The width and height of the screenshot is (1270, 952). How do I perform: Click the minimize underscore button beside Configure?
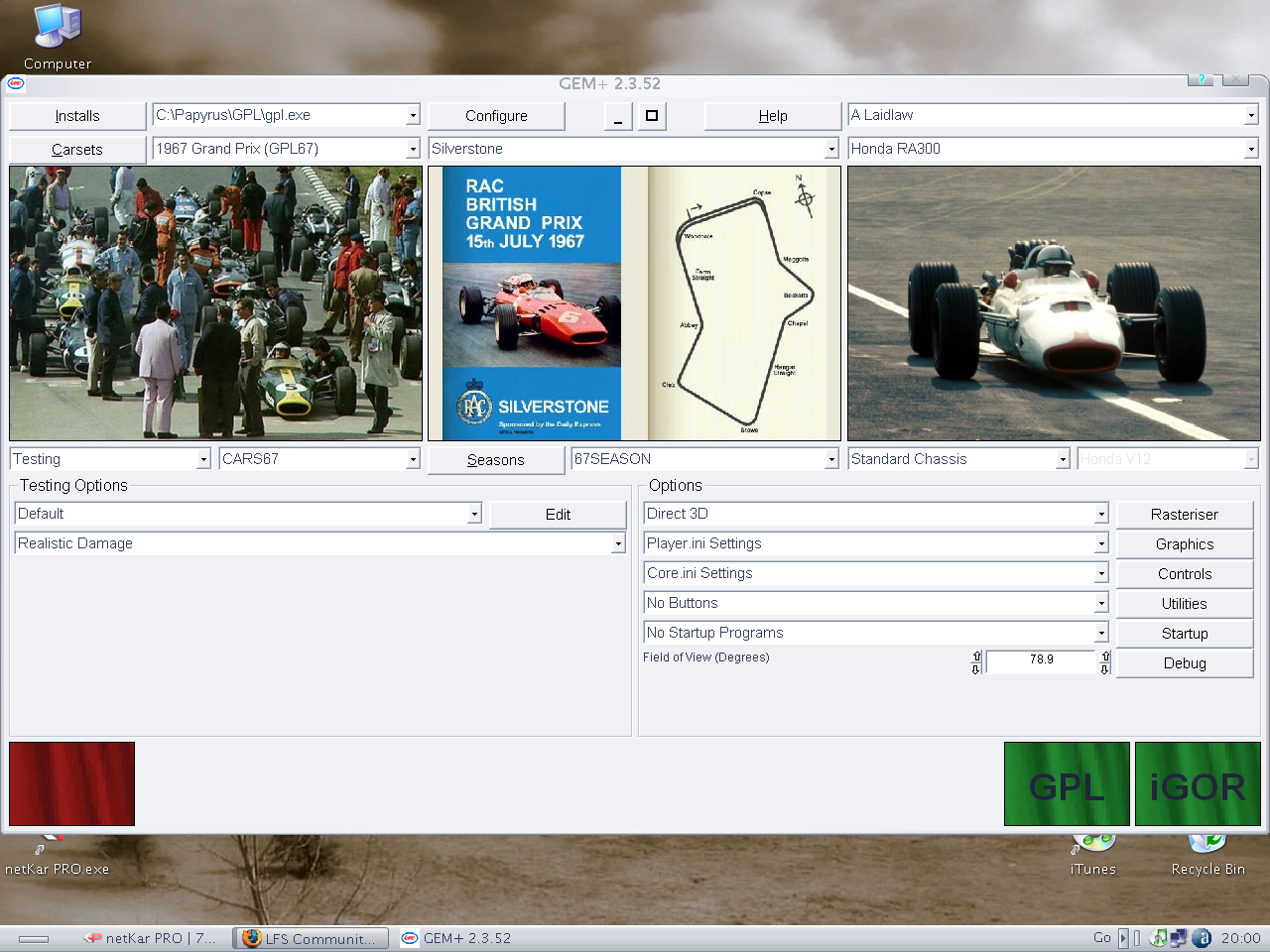pyautogui.click(x=617, y=116)
